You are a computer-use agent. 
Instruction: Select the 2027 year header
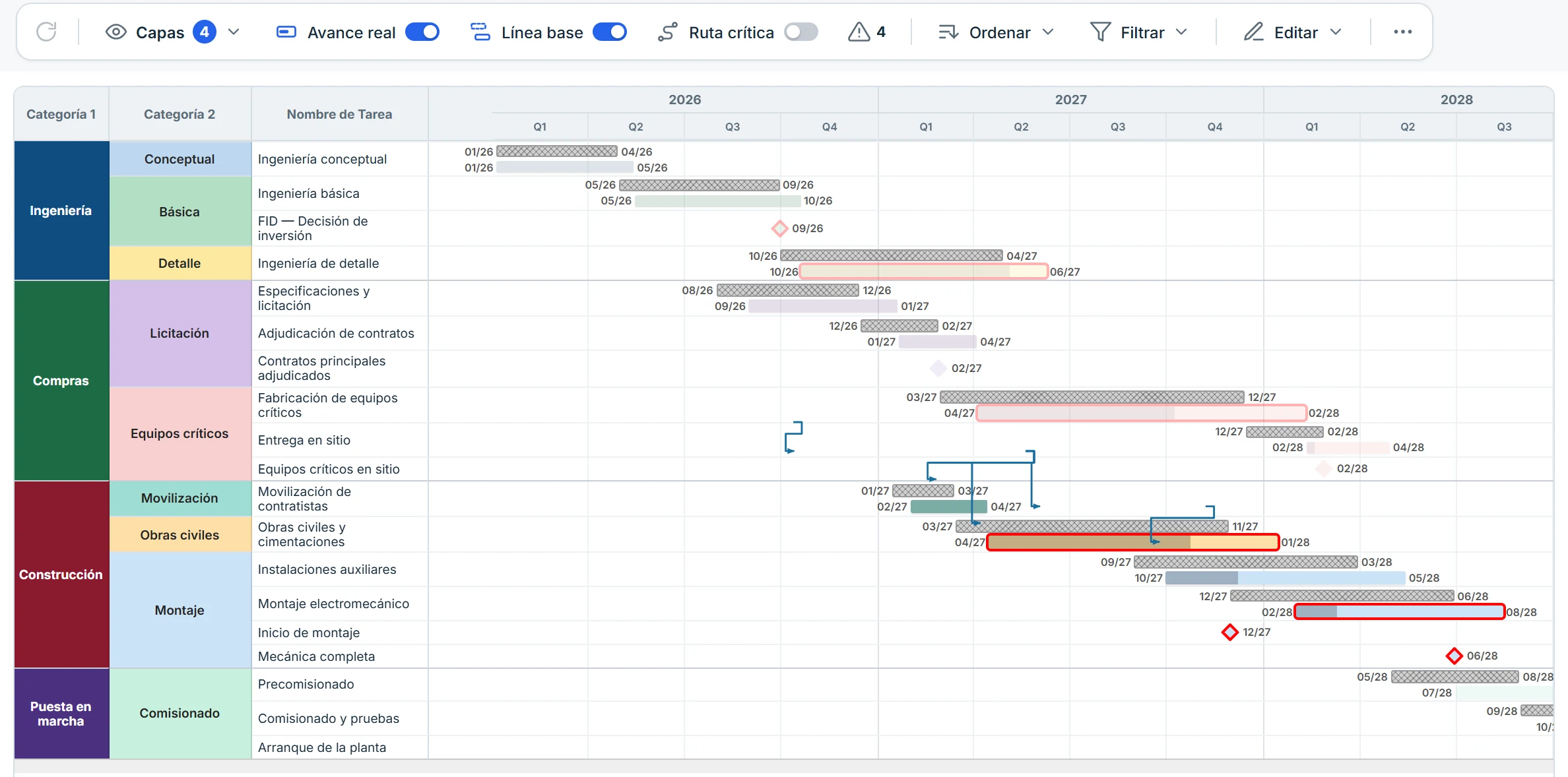pyautogui.click(x=1070, y=100)
